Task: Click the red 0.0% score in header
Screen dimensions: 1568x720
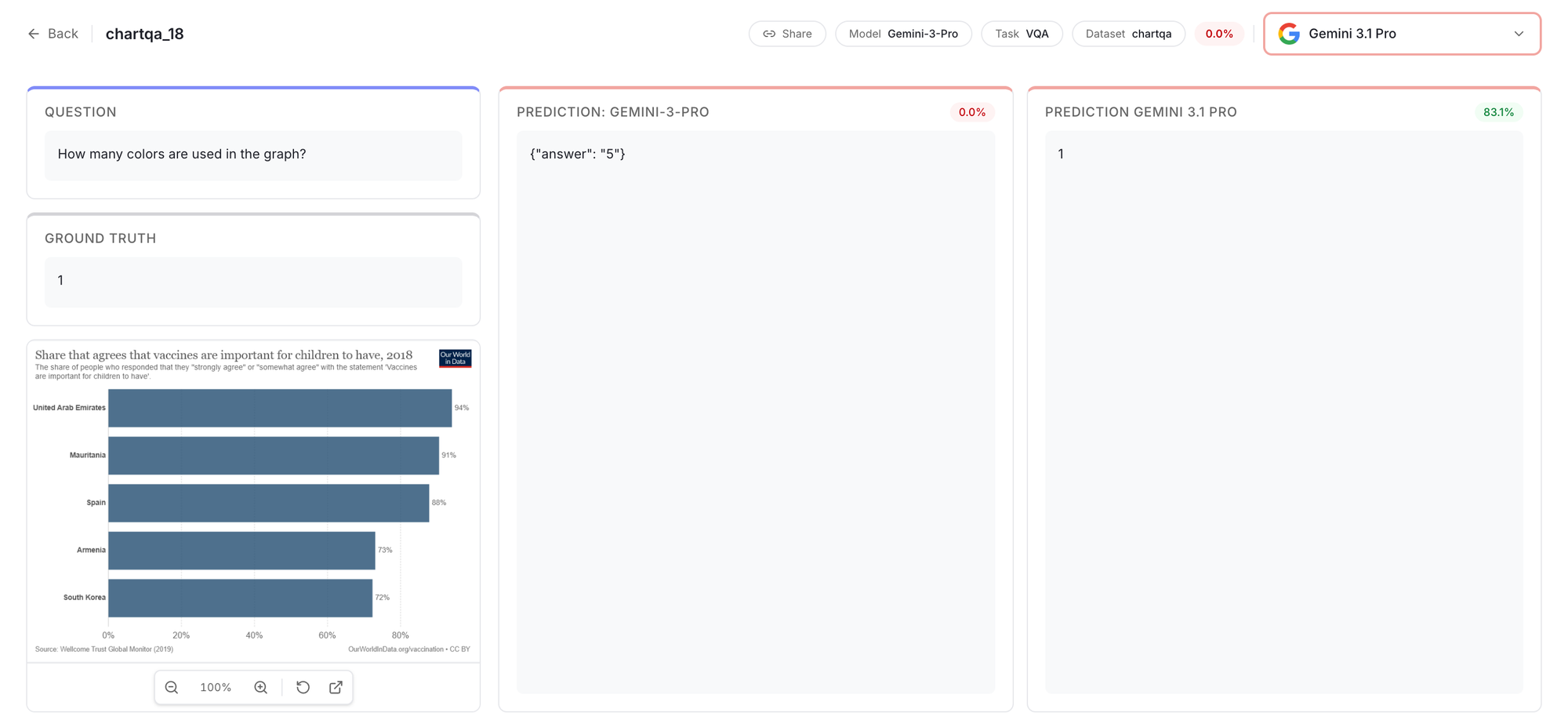Action: [1219, 34]
